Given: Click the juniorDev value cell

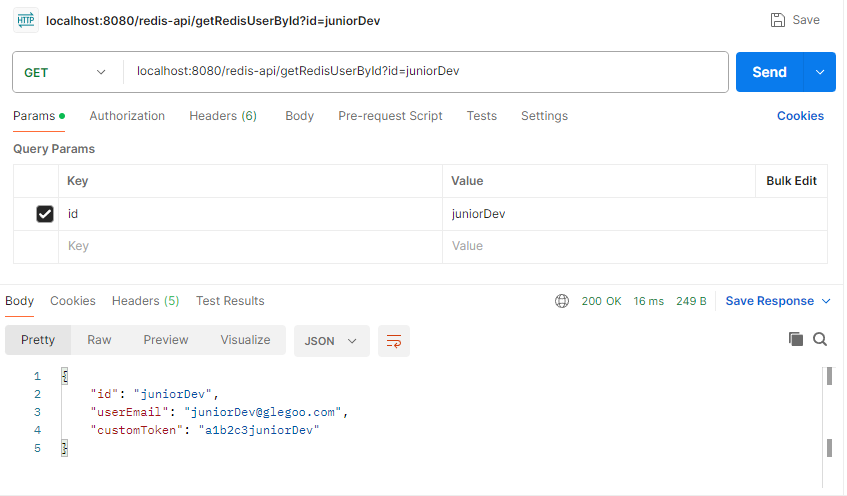Looking at the screenshot, I should tap(635, 214).
